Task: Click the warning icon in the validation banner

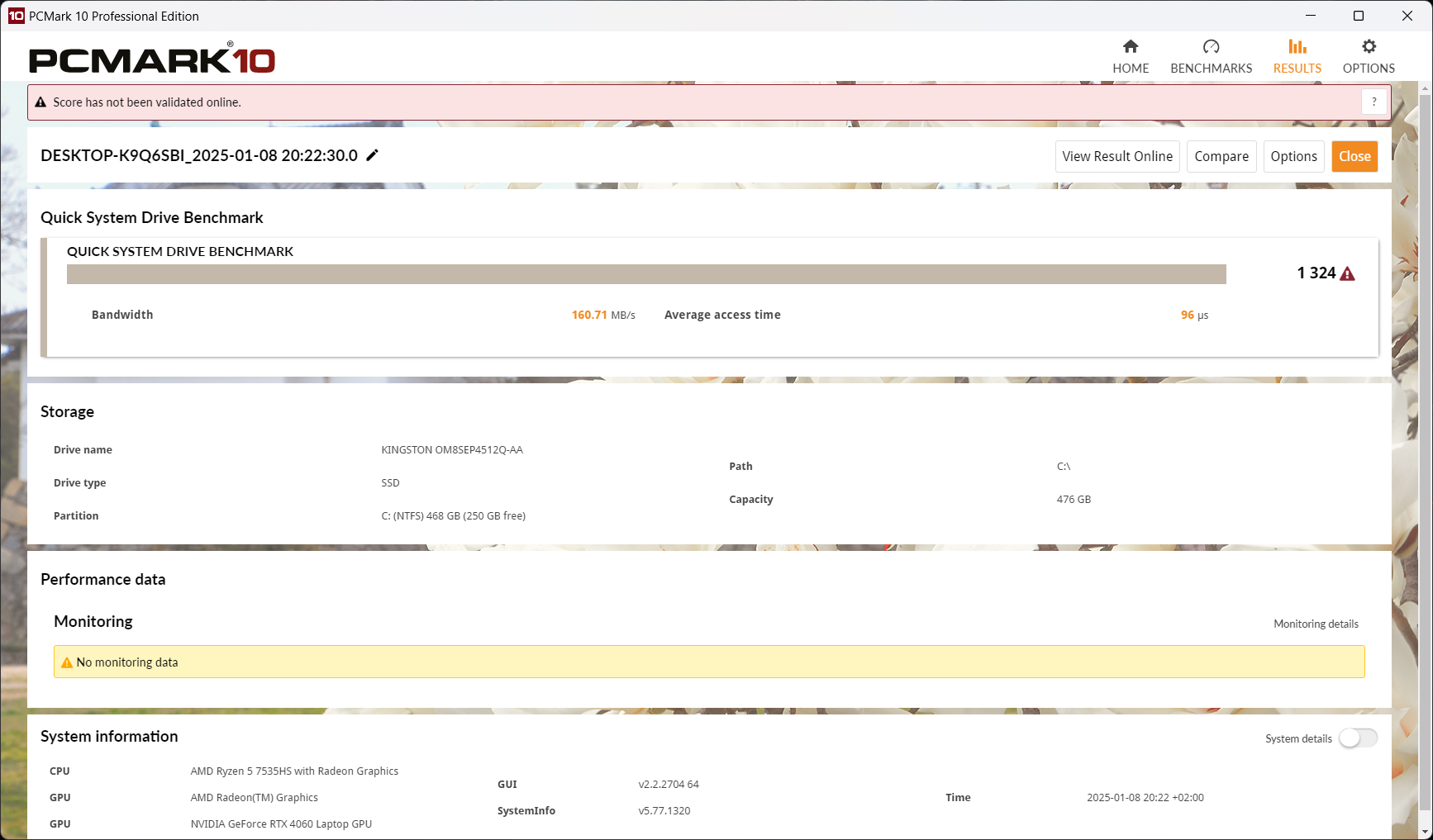Action: [40, 102]
